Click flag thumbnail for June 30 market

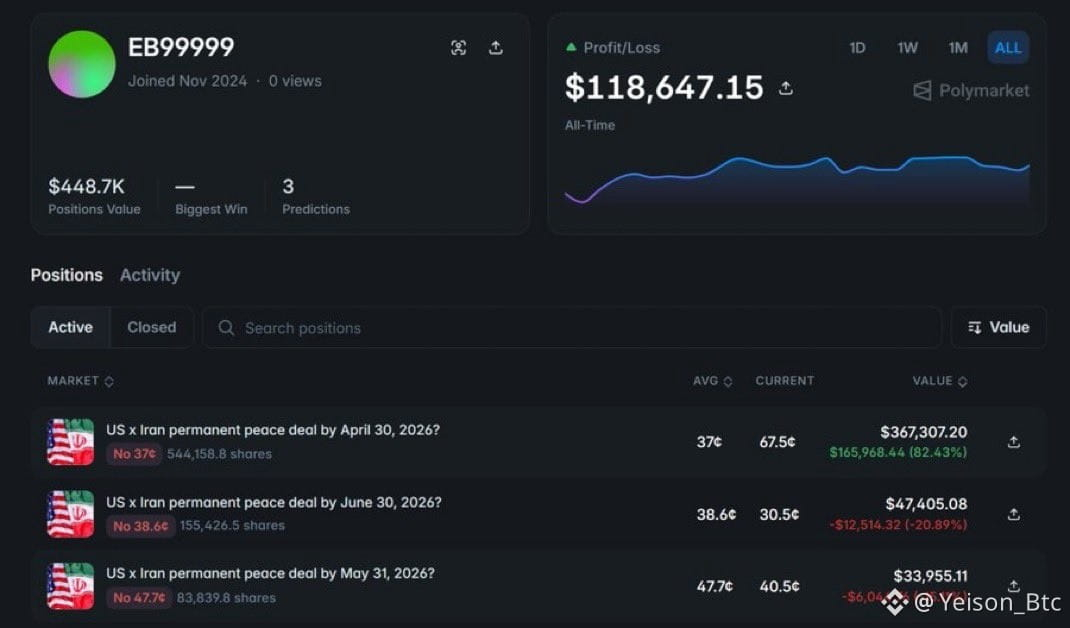pos(70,514)
